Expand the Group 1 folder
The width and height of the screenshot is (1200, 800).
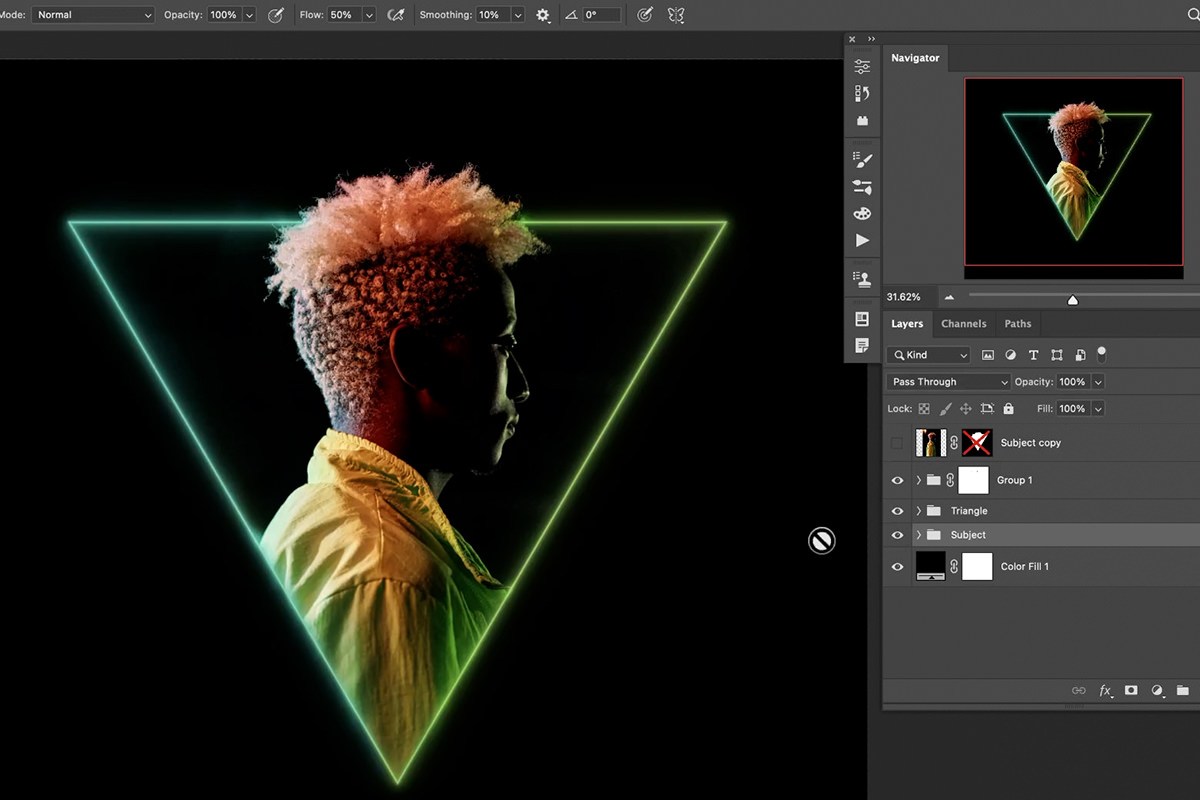tap(918, 481)
